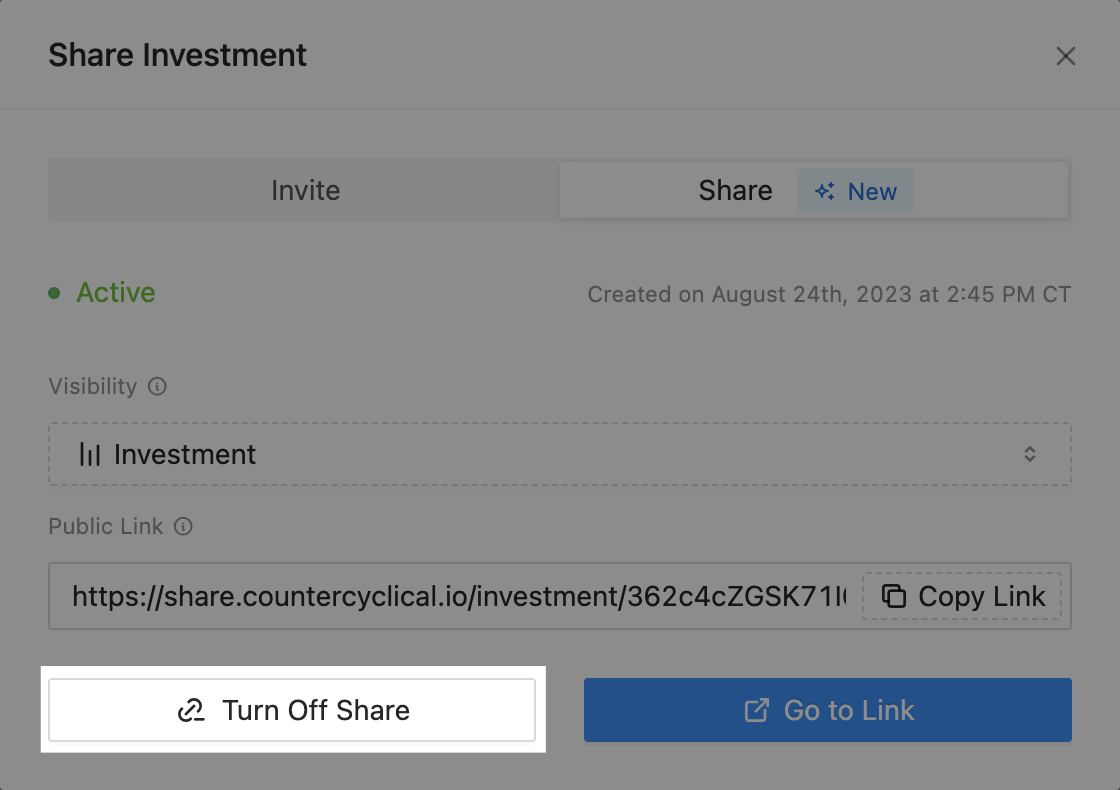Click the sparkle icon in New badge
This screenshot has width=1120, height=790.
point(825,191)
